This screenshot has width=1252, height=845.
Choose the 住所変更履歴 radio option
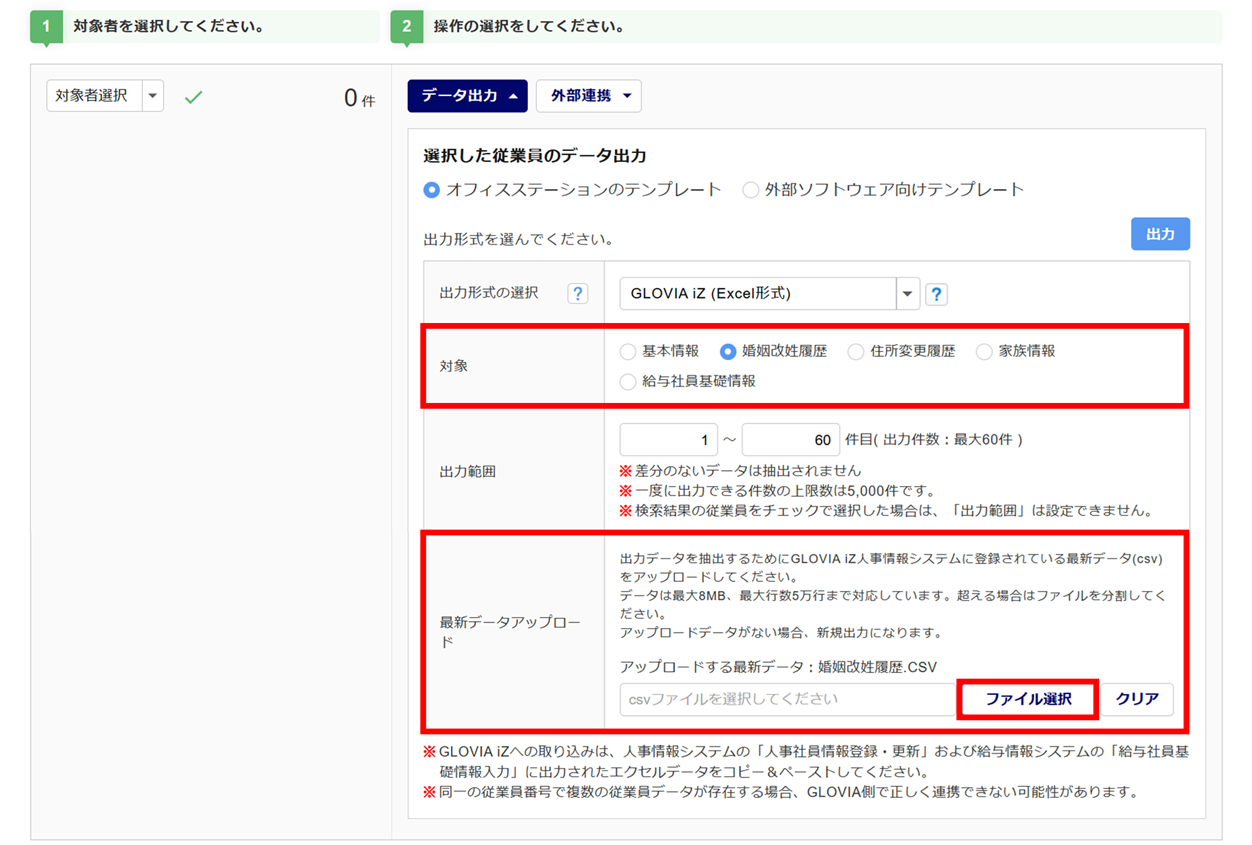tap(856, 351)
